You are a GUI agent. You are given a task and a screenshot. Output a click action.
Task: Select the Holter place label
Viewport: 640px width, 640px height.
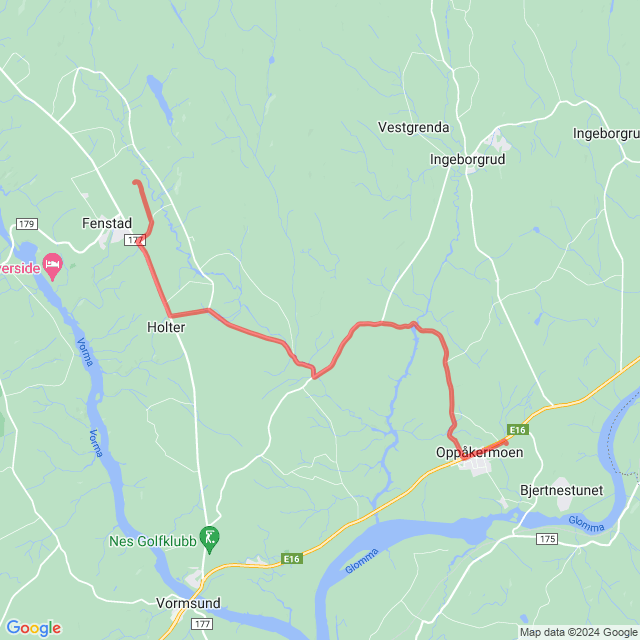(x=166, y=327)
